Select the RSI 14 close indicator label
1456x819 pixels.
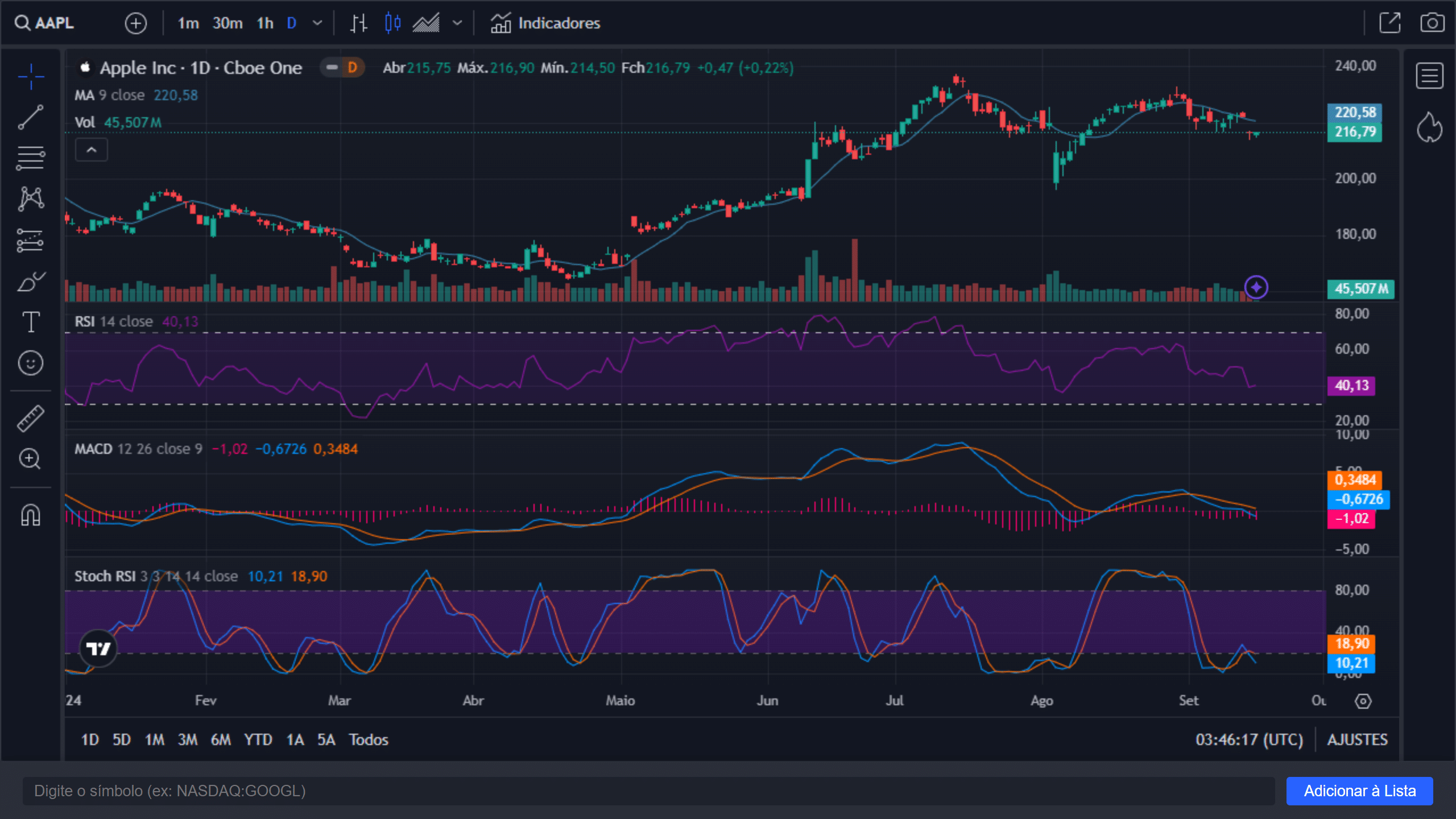(114, 322)
